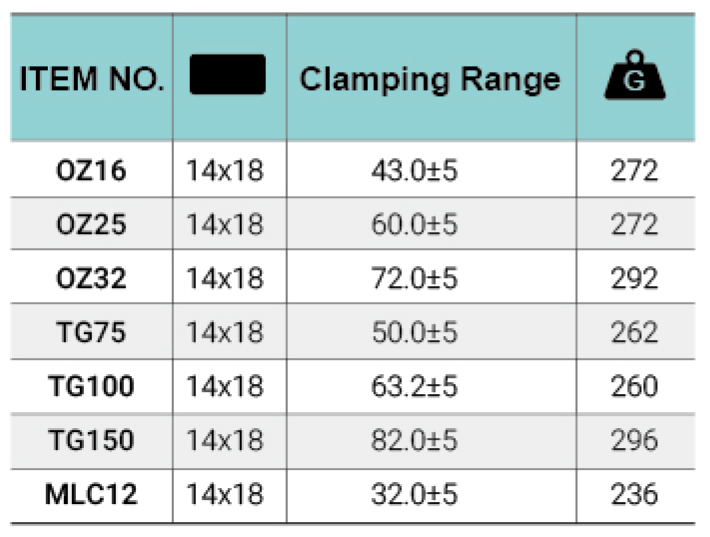Click item OZ16 in the table
The width and height of the screenshot is (710, 537).
pyautogui.click(x=91, y=171)
